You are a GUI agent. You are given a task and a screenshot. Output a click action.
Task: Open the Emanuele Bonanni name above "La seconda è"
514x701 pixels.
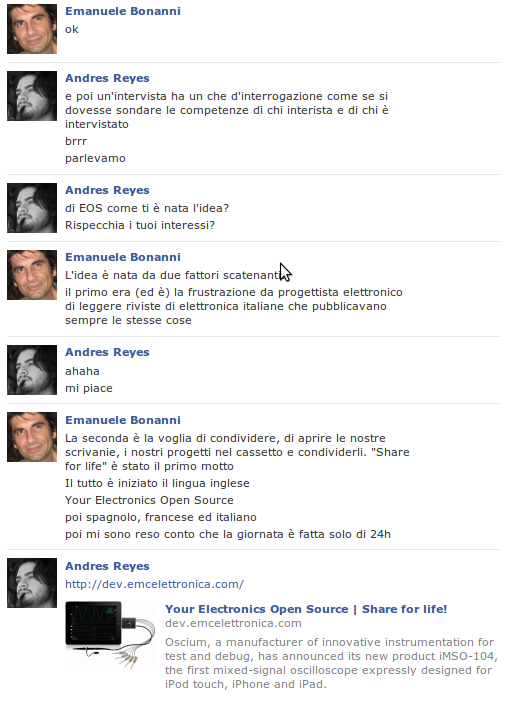123,420
